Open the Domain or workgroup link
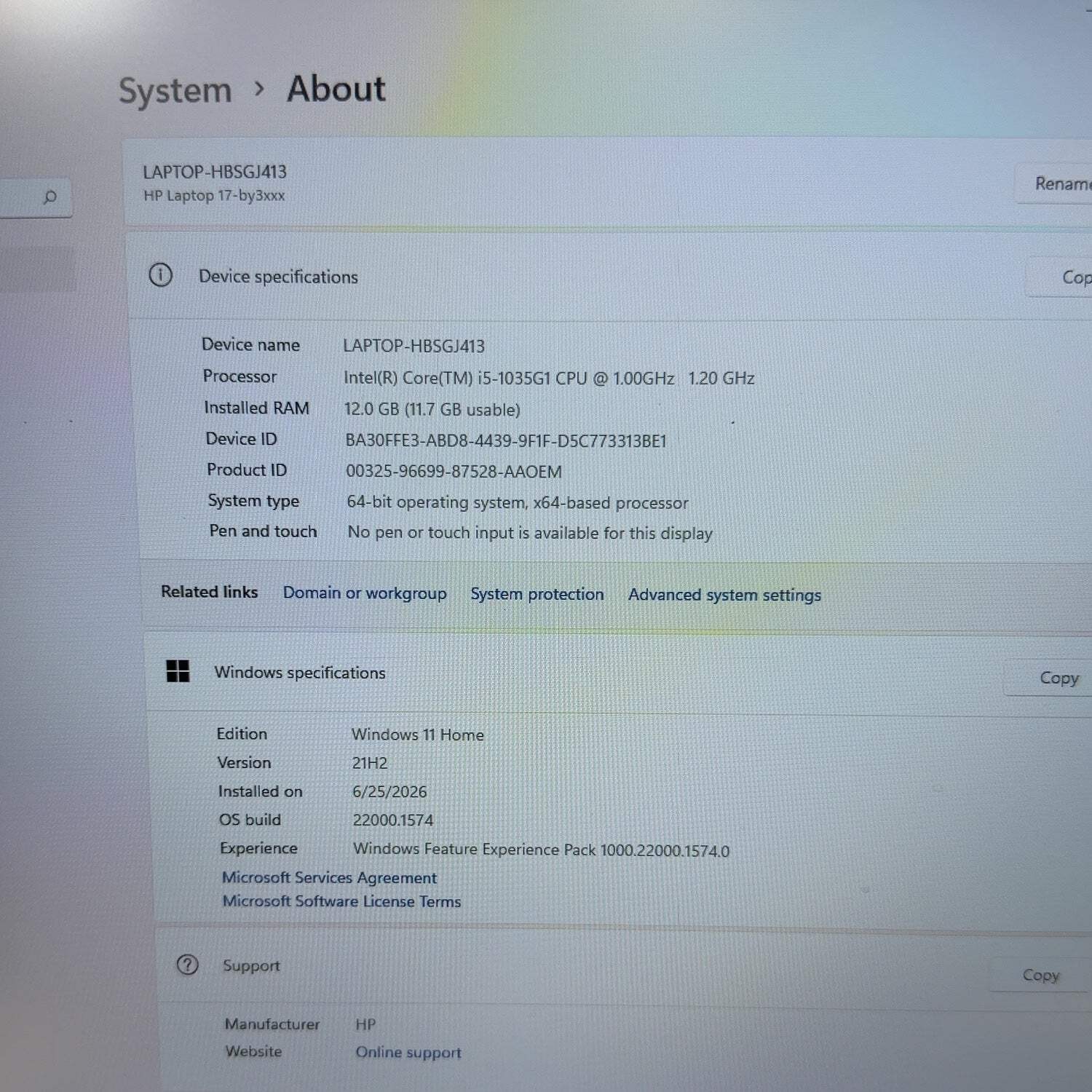The width and height of the screenshot is (1092, 1092). click(x=365, y=593)
